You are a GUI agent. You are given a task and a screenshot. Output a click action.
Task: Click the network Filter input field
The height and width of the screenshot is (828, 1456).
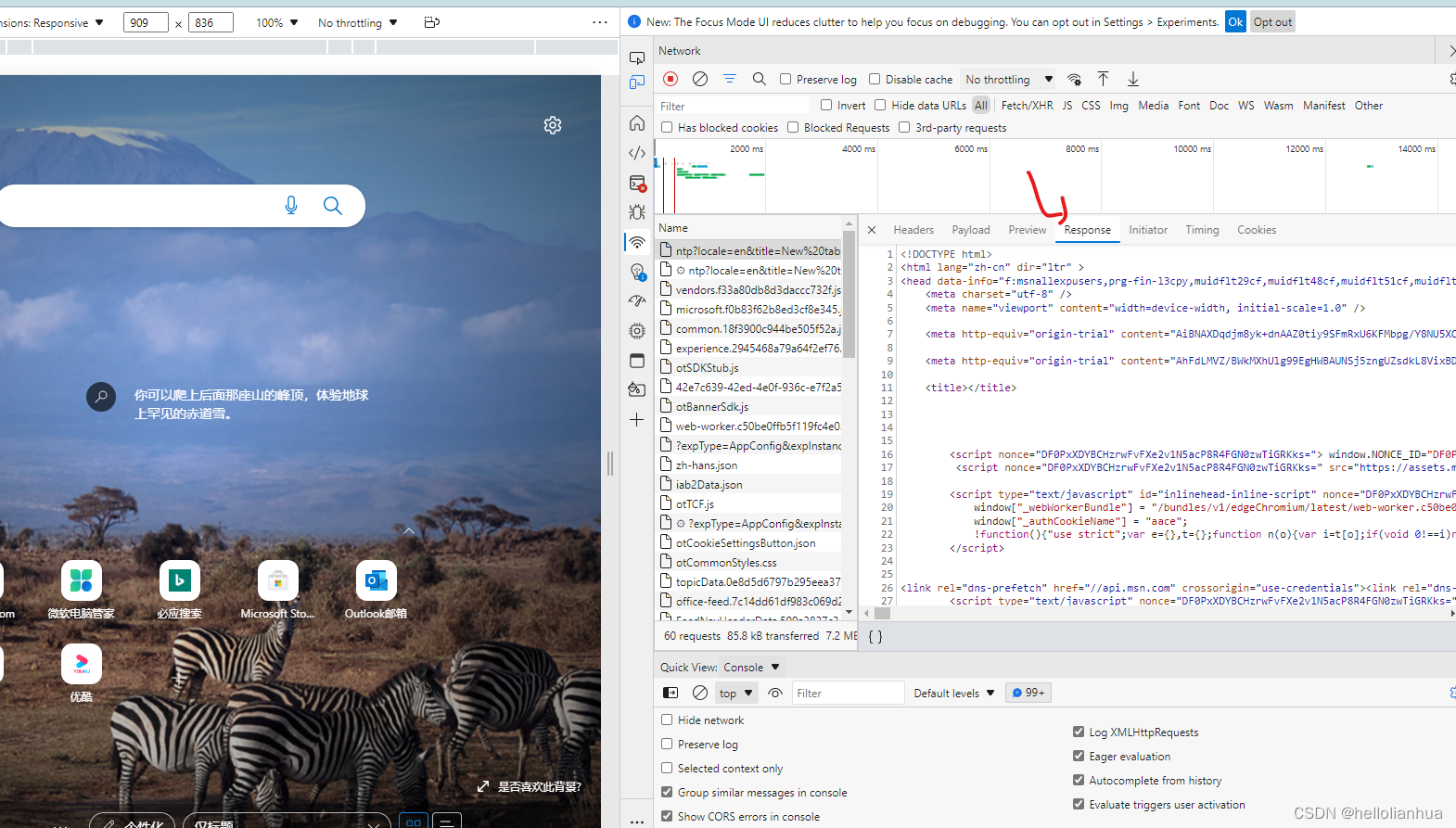pos(733,106)
